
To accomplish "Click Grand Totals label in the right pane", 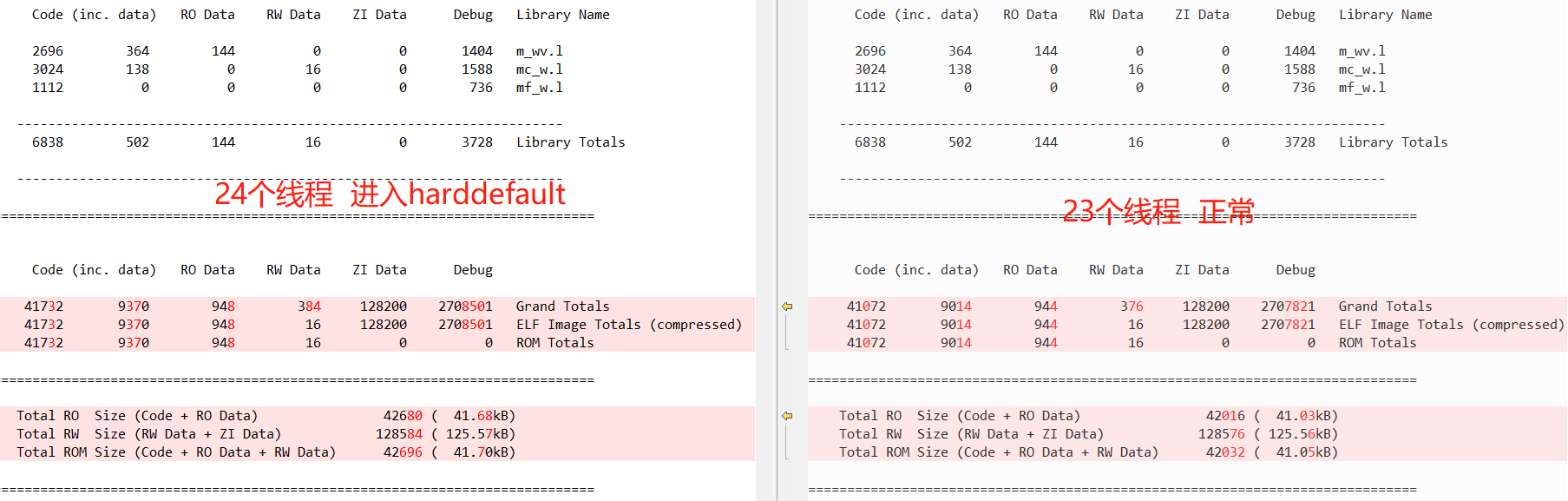I will click(x=1385, y=307).
